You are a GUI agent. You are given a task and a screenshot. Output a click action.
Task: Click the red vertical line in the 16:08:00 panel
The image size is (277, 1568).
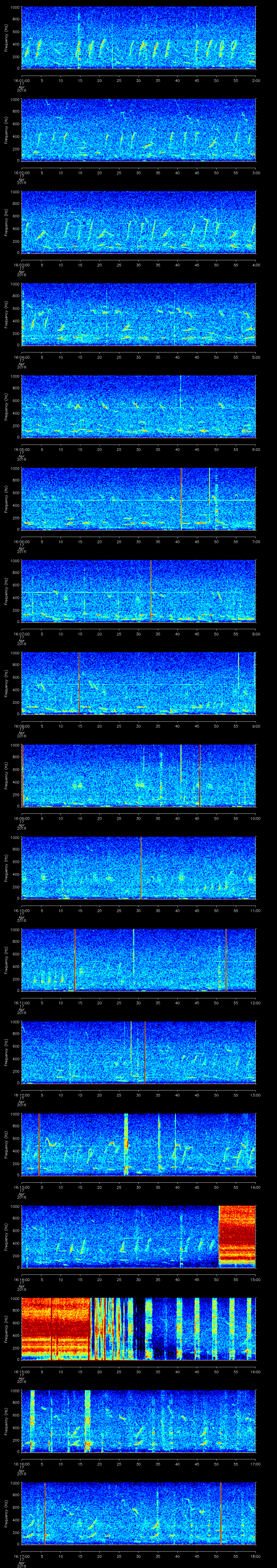pyautogui.click(x=79, y=683)
